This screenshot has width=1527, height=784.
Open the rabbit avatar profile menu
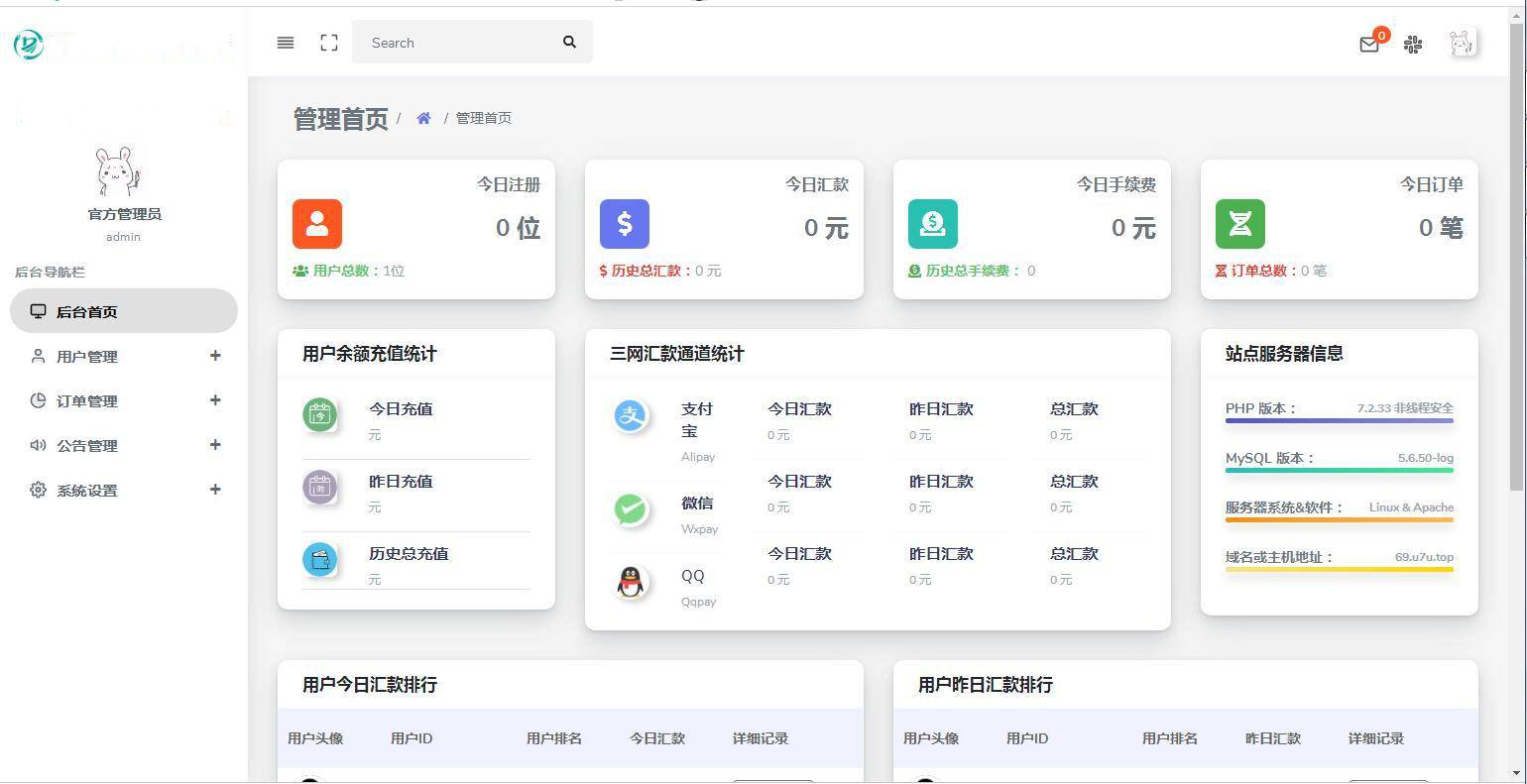[x=1462, y=43]
